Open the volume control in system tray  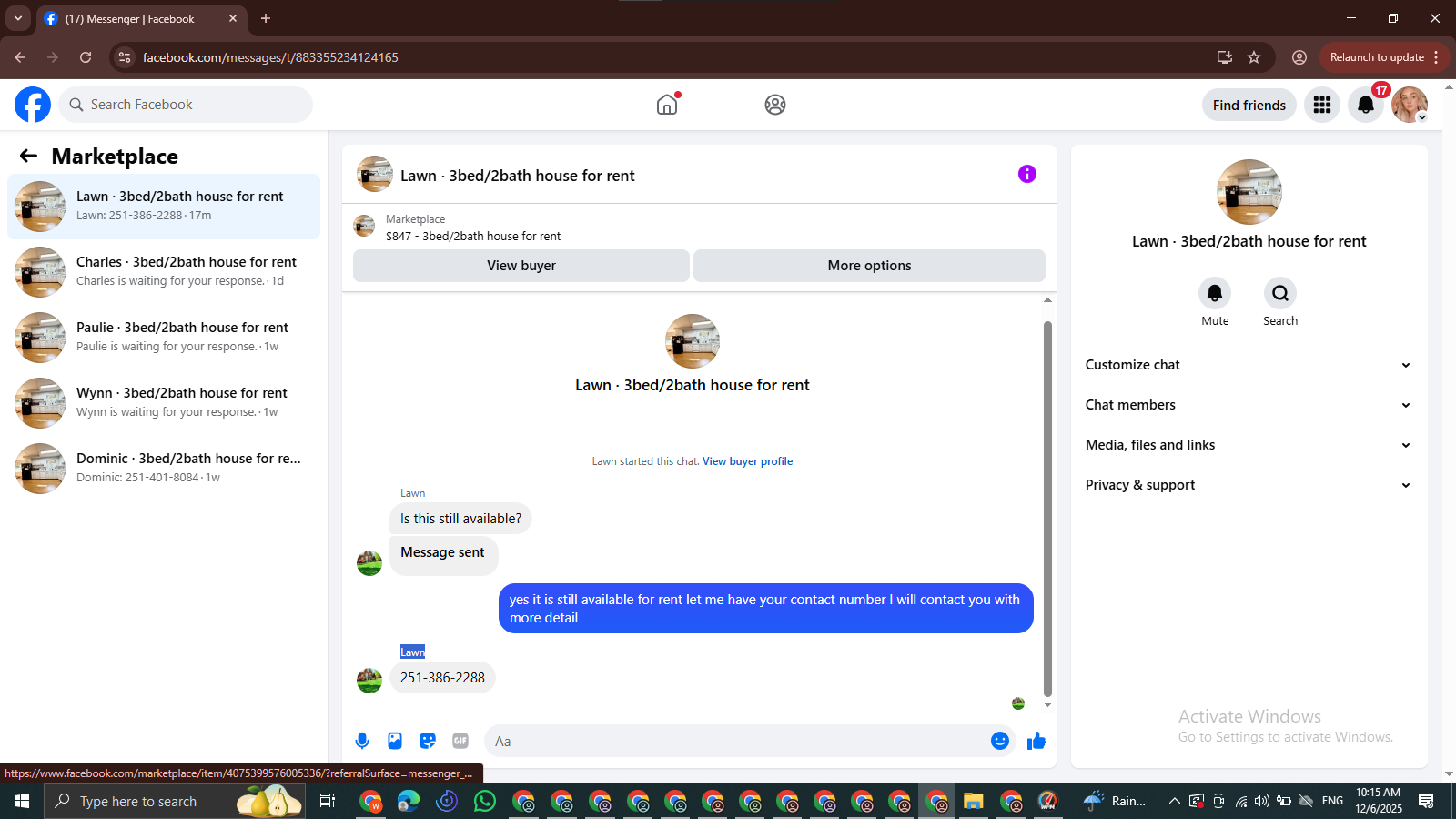click(x=1261, y=801)
